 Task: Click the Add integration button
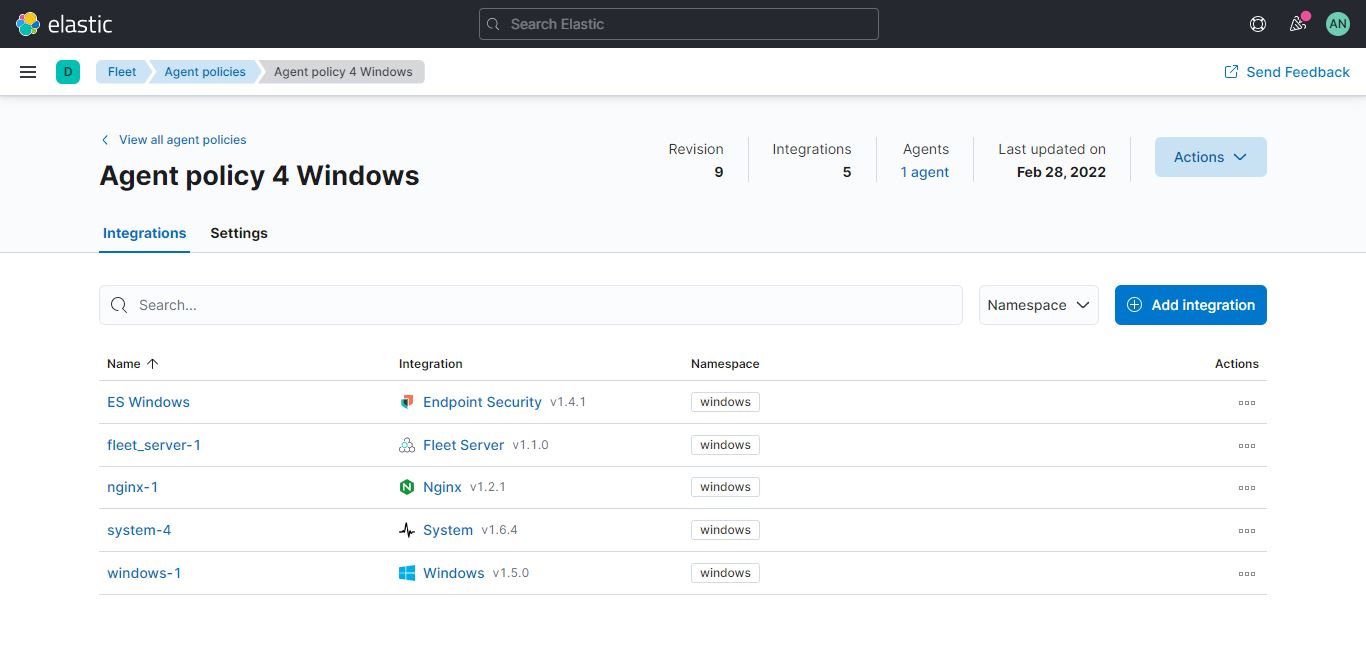tap(1190, 305)
